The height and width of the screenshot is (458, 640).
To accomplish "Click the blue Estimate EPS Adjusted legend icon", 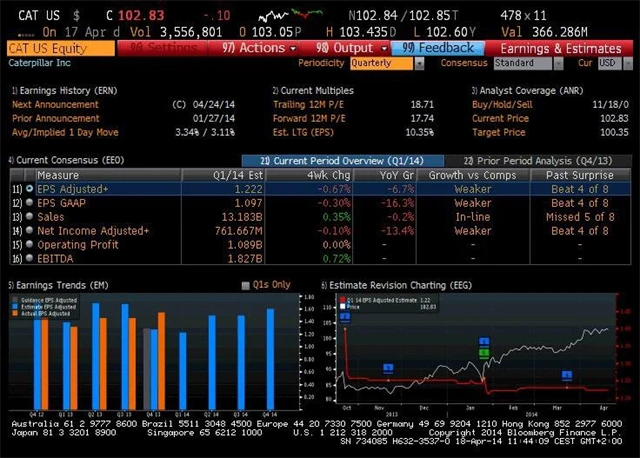I will (18, 306).
